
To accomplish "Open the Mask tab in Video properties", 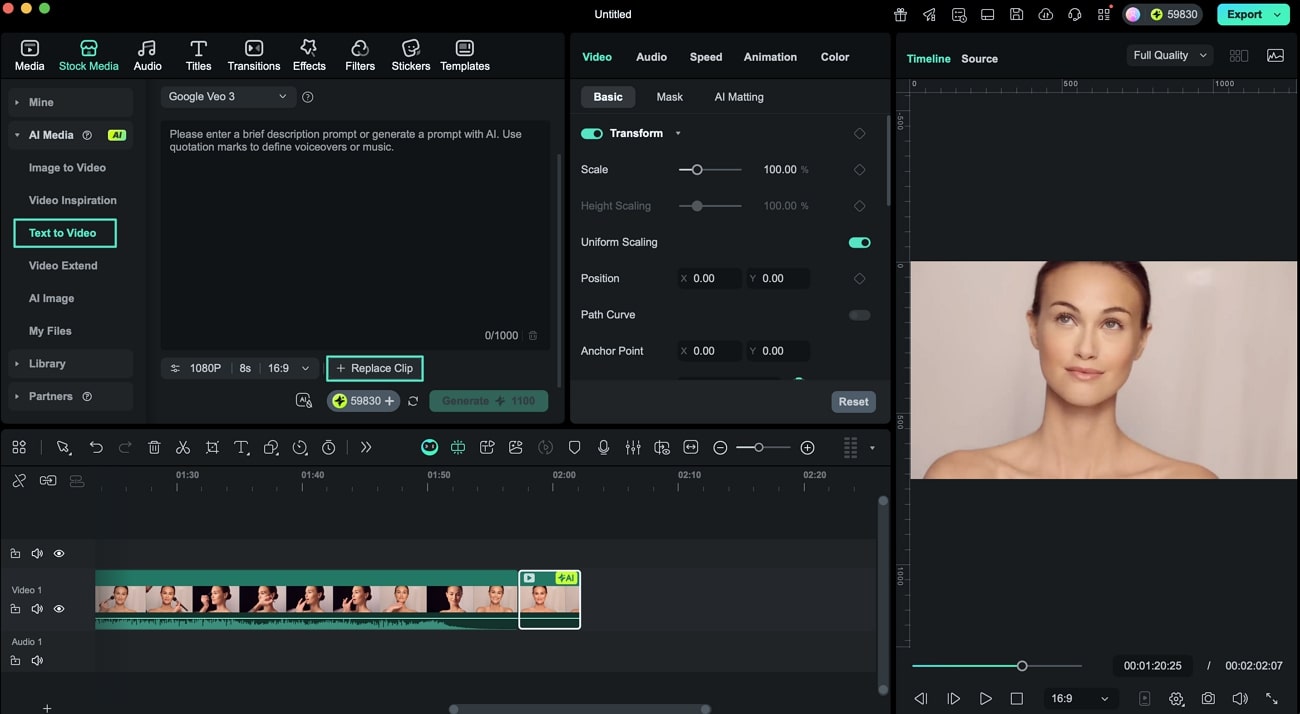I will (669, 96).
